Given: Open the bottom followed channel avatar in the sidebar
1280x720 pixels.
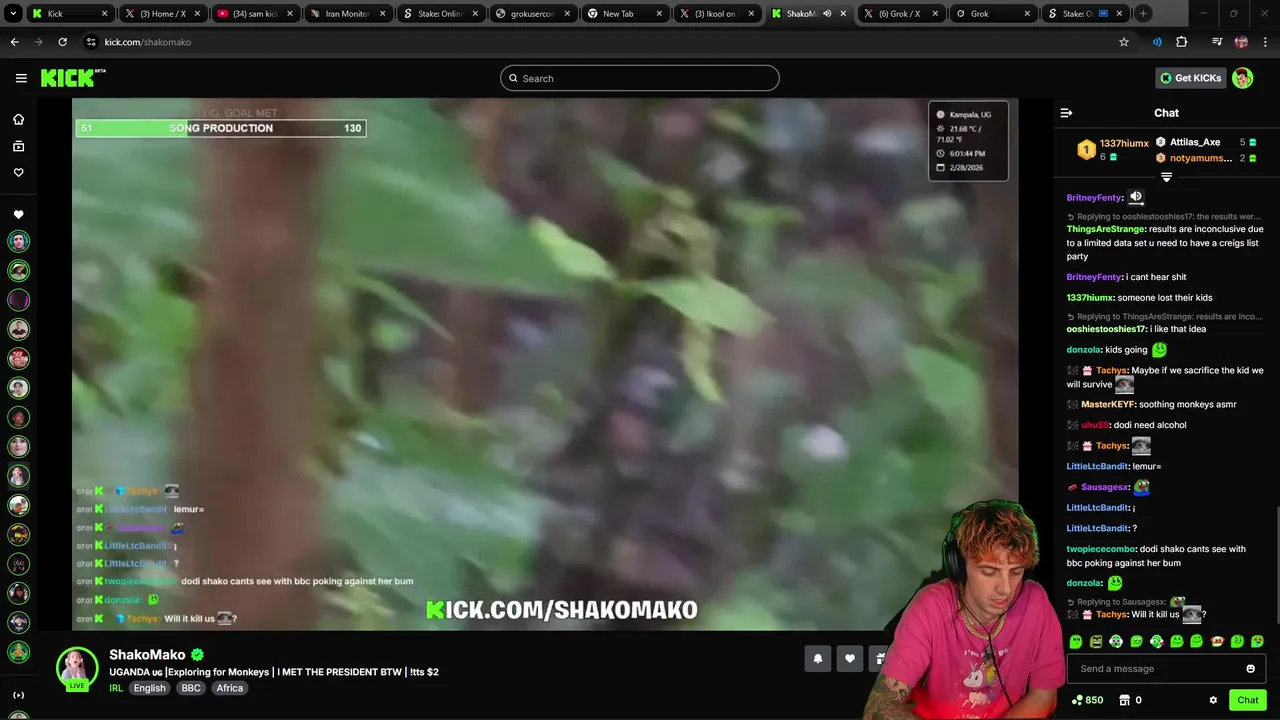Looking at the screenshot, I should pyautogui.click(x=18, y=652).
